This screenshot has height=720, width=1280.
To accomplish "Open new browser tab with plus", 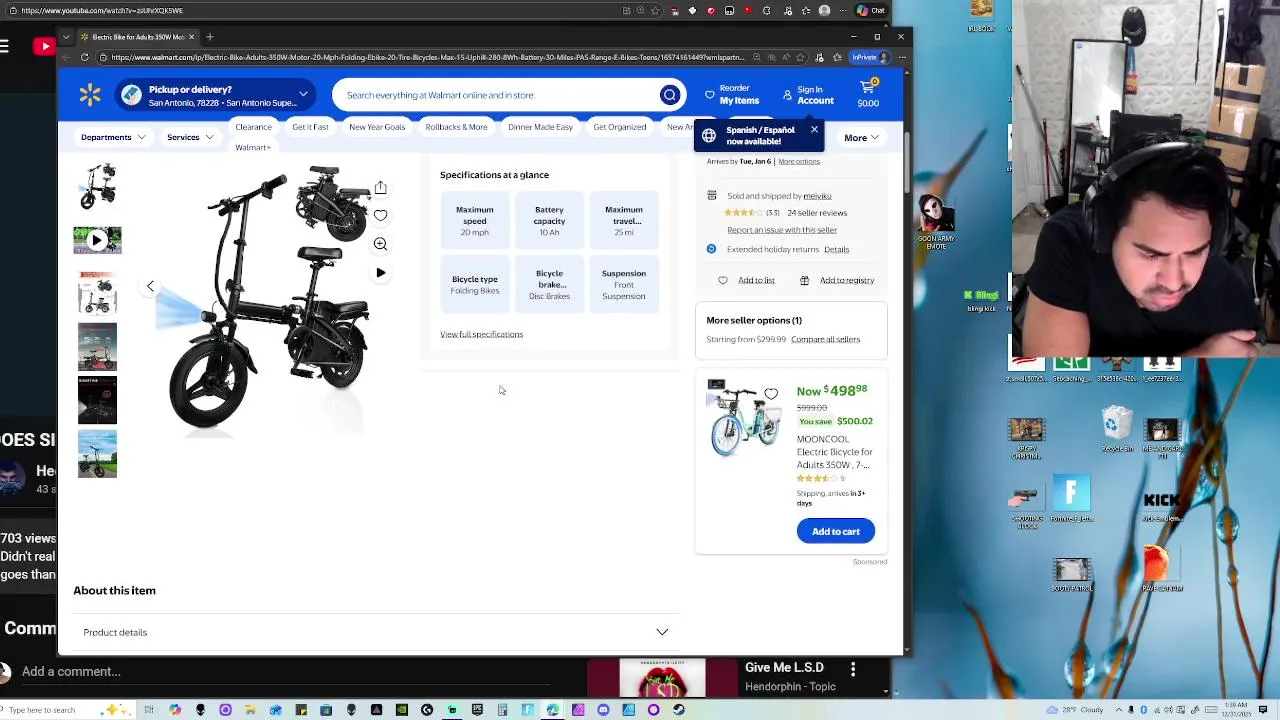I will (x=210, y=37).
